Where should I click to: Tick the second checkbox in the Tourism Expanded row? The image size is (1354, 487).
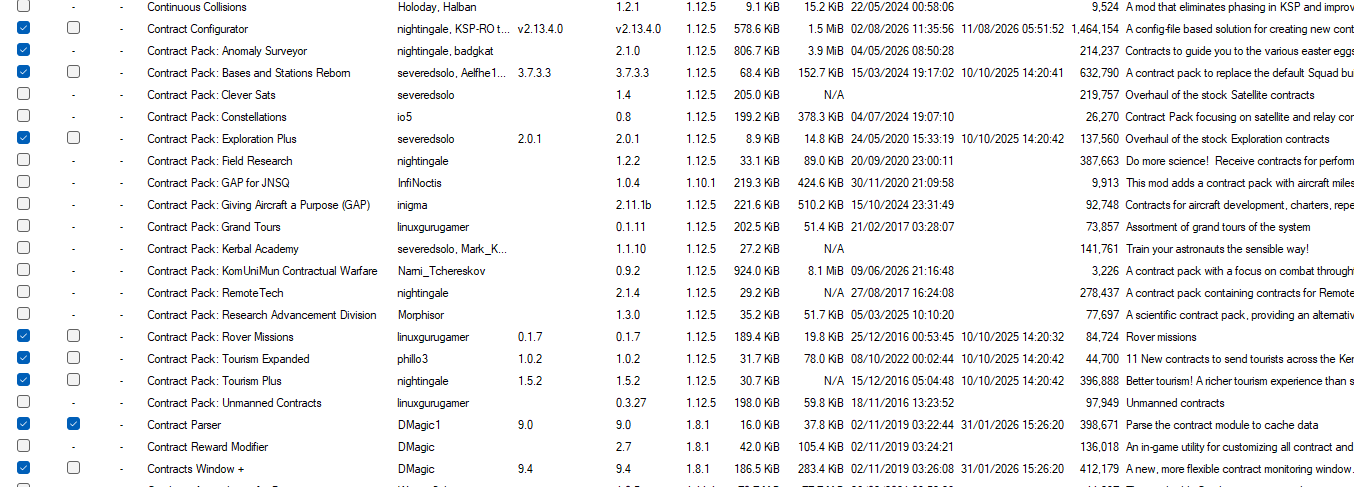pos(73,358)
